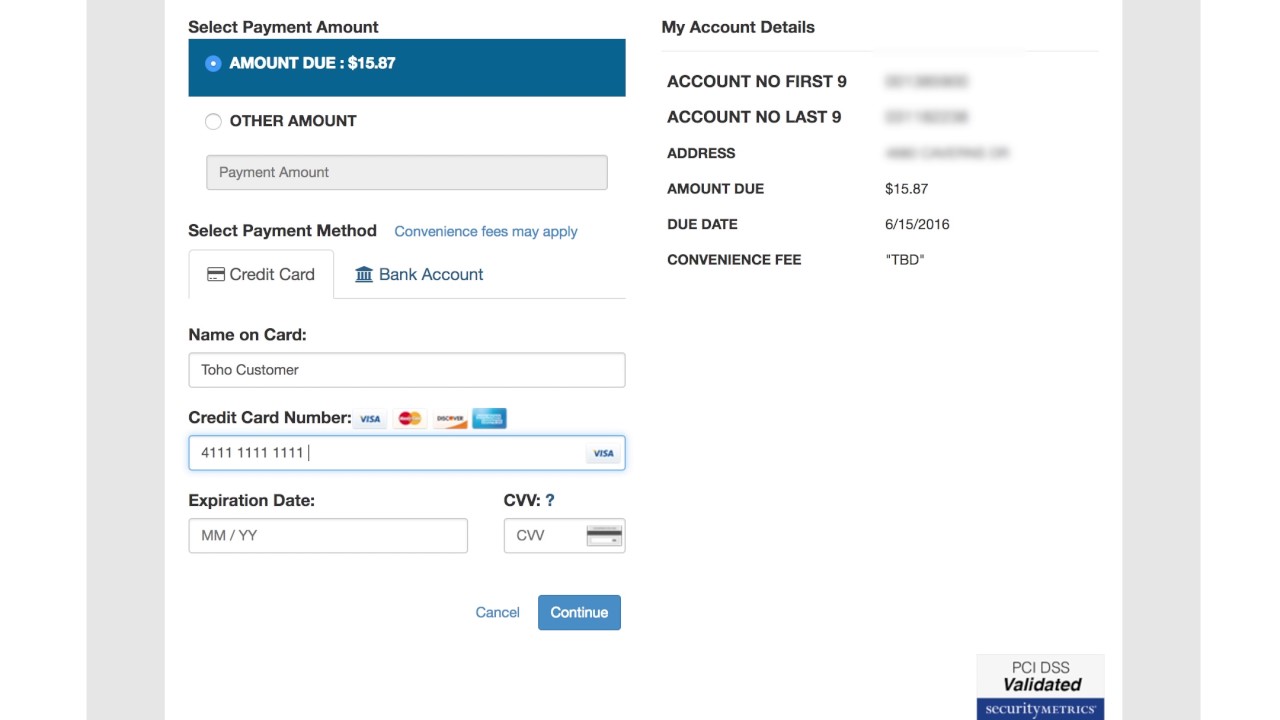
Task: Click the CVV help question mark
Action: tap(550, 500)
